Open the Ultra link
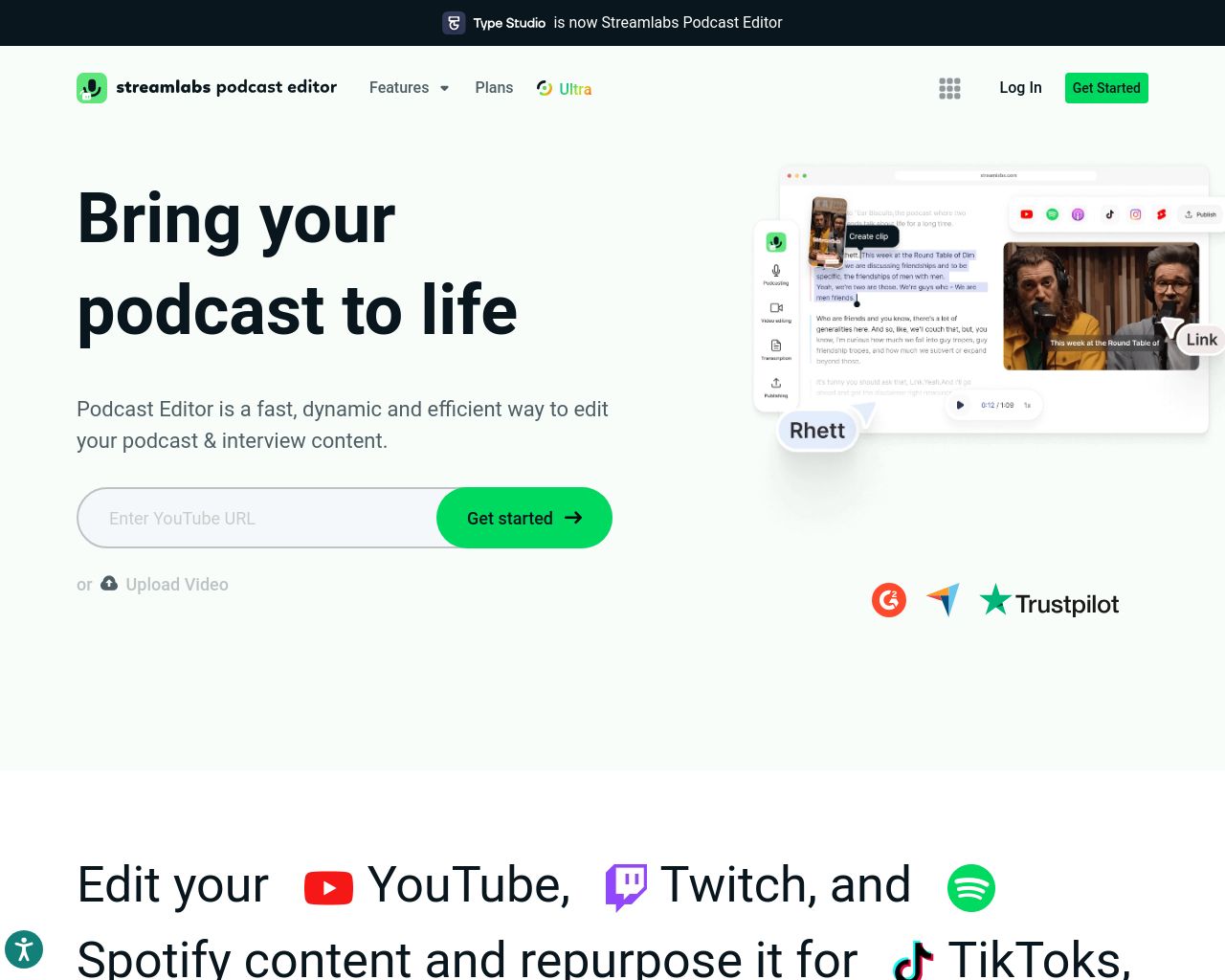This screenshot has width=1225, height=980. click(x=575, y=89)
